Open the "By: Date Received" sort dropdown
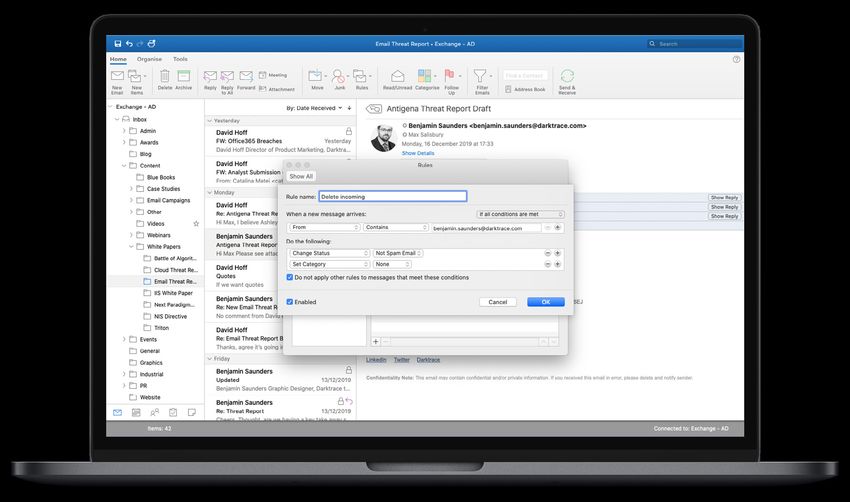This screenshot has height=502, width=850. [x=314, y=108]
